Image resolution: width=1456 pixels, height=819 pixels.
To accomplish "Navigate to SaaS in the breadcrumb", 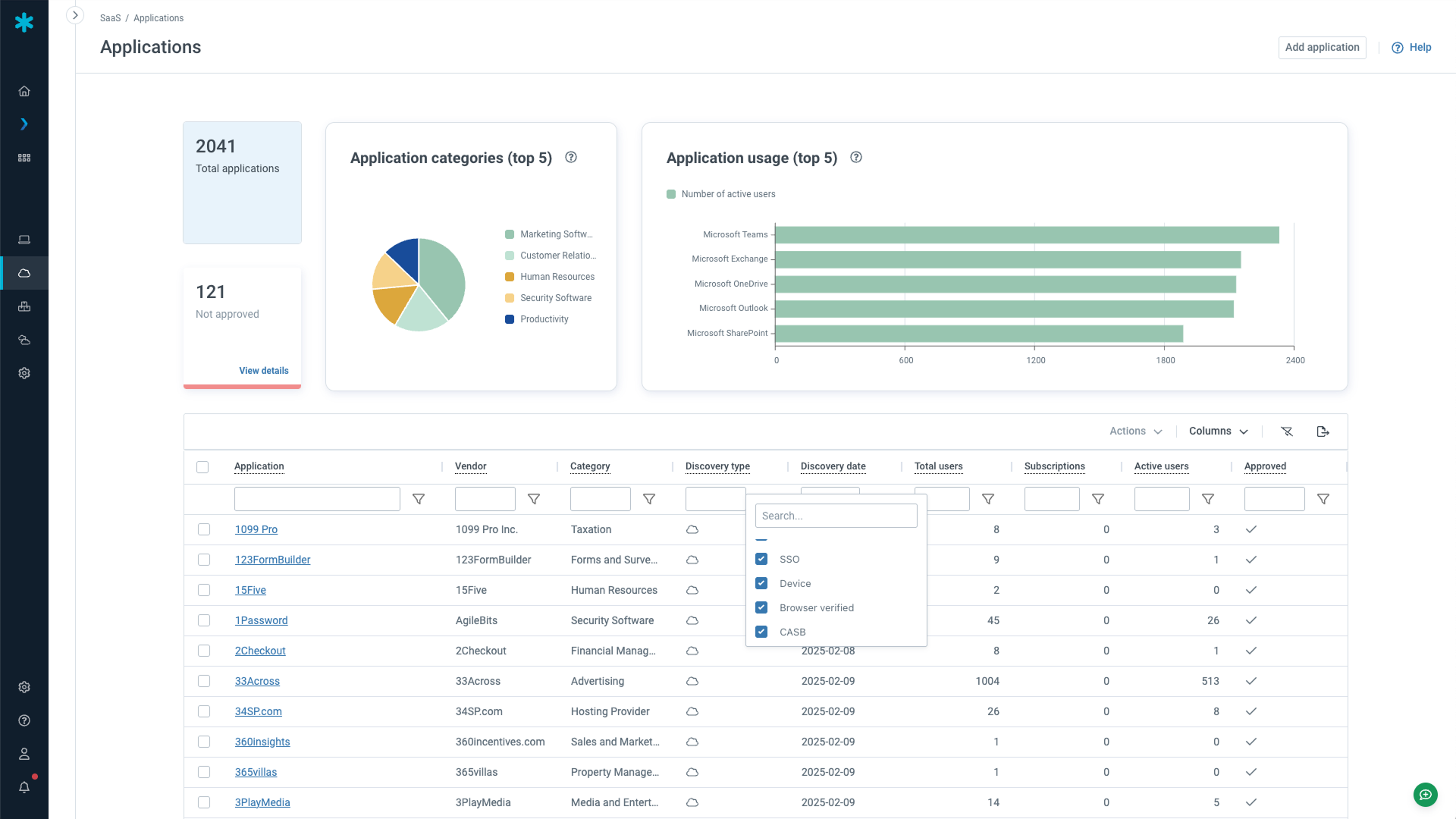I will pyautogui.click(x=110, y=17).
